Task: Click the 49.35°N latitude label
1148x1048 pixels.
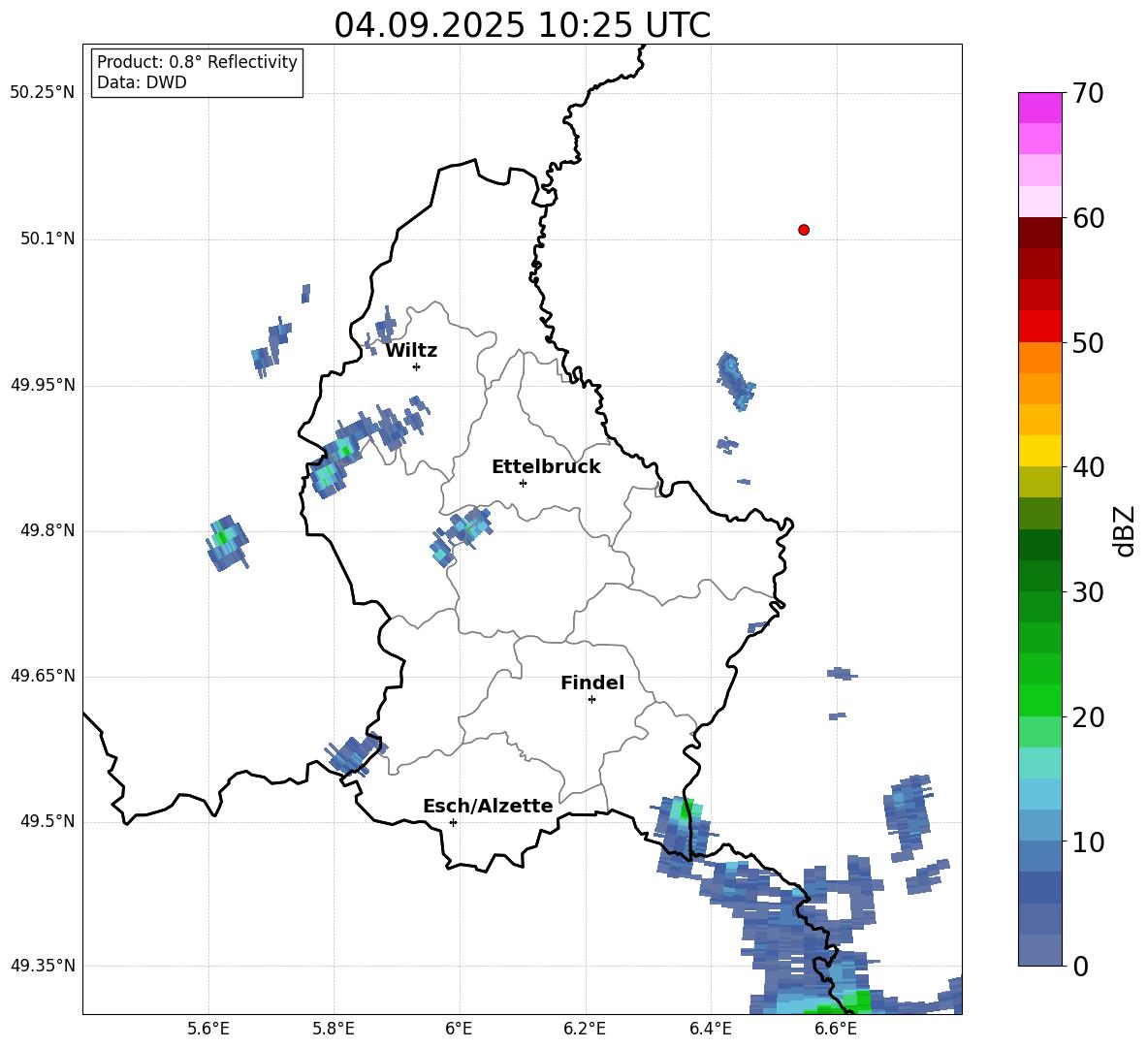Action: point(43,966)
